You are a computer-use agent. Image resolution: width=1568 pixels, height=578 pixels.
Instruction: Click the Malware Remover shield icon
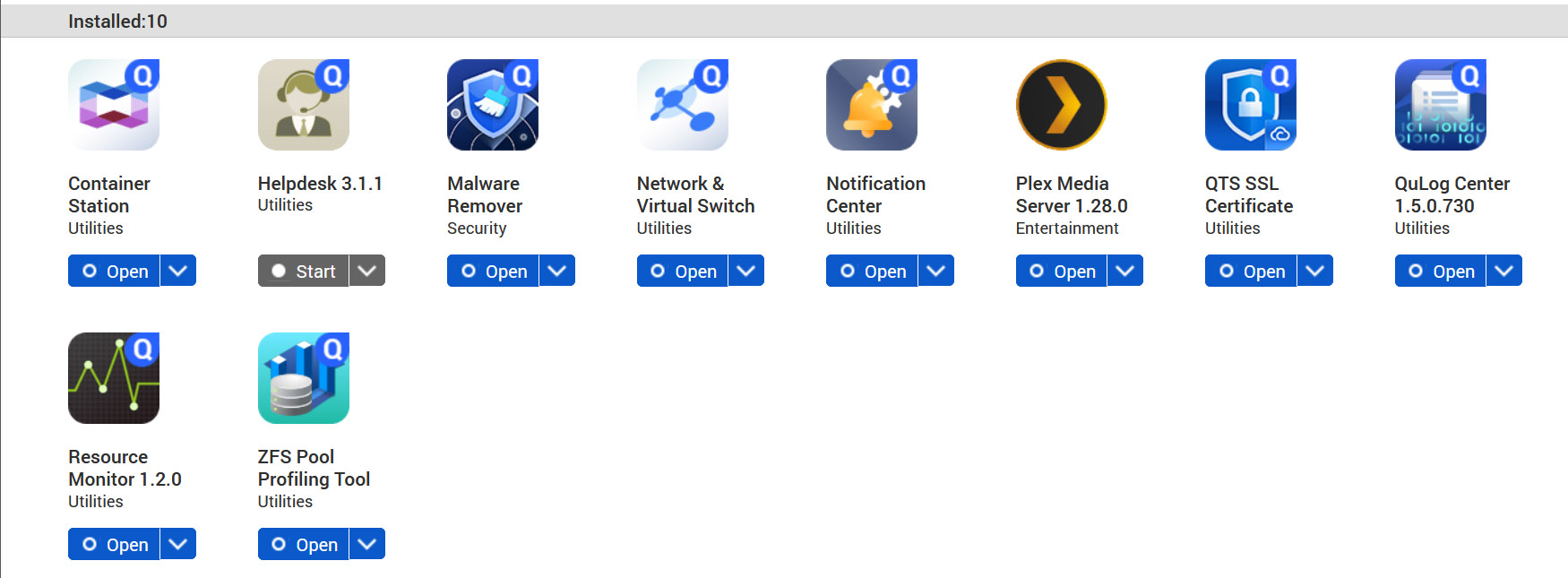coord(493,105)
